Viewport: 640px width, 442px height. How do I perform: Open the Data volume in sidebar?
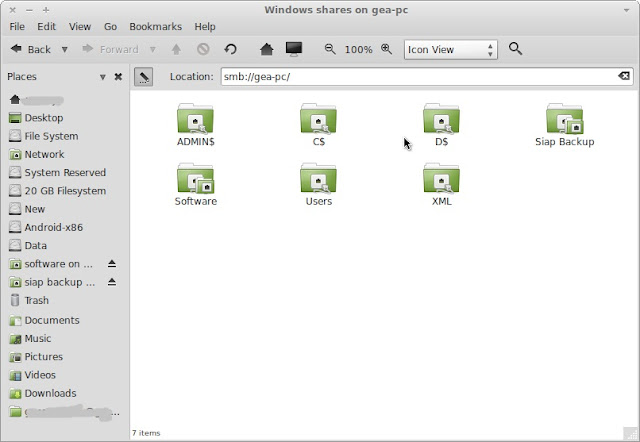(x=28, y=246)
